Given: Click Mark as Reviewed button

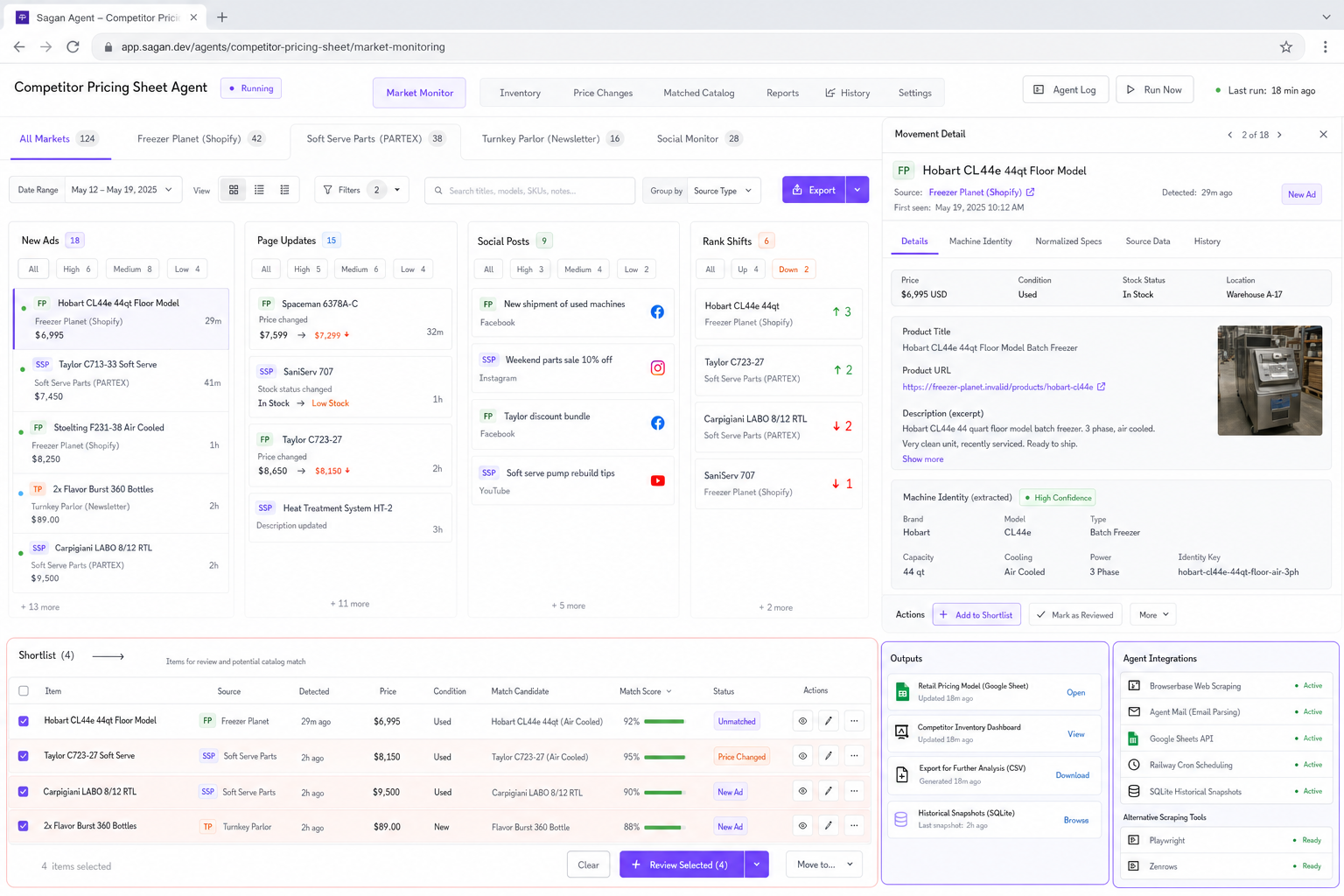Looking at the screenshot, I should pos(1074,615).
